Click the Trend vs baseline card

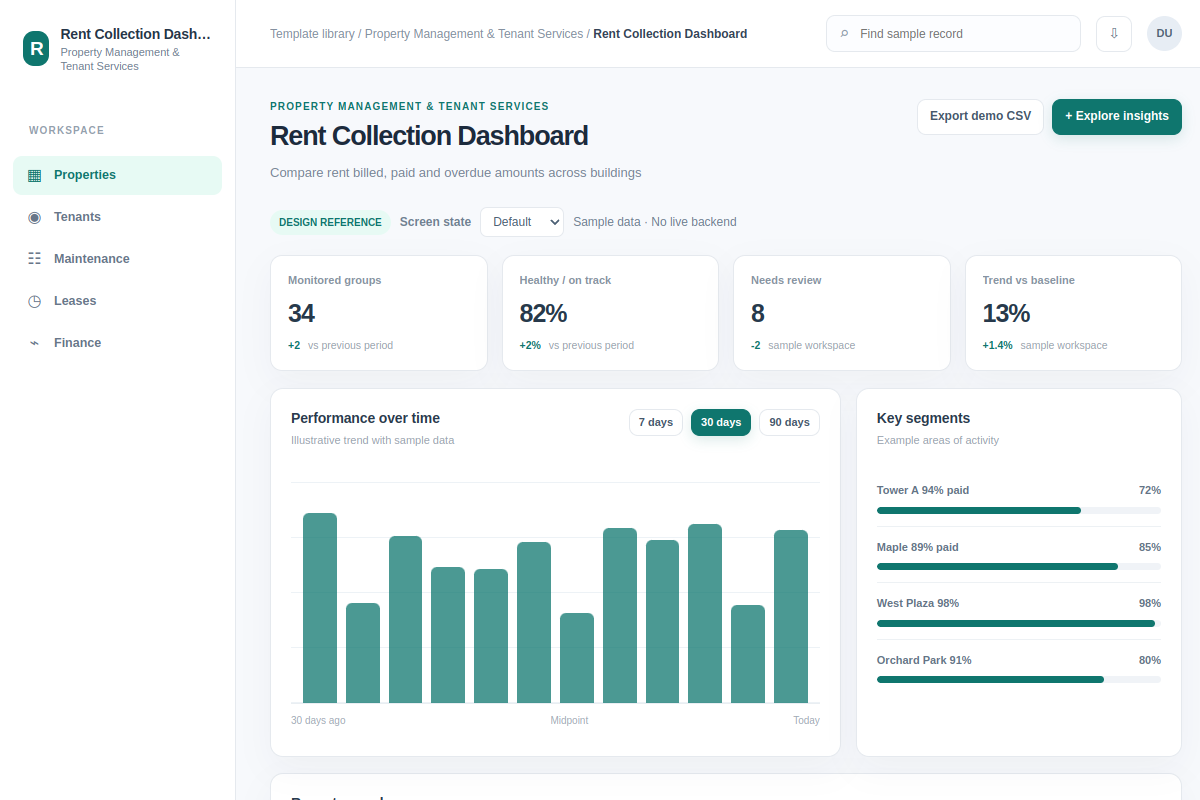(x=1073, y=313)
